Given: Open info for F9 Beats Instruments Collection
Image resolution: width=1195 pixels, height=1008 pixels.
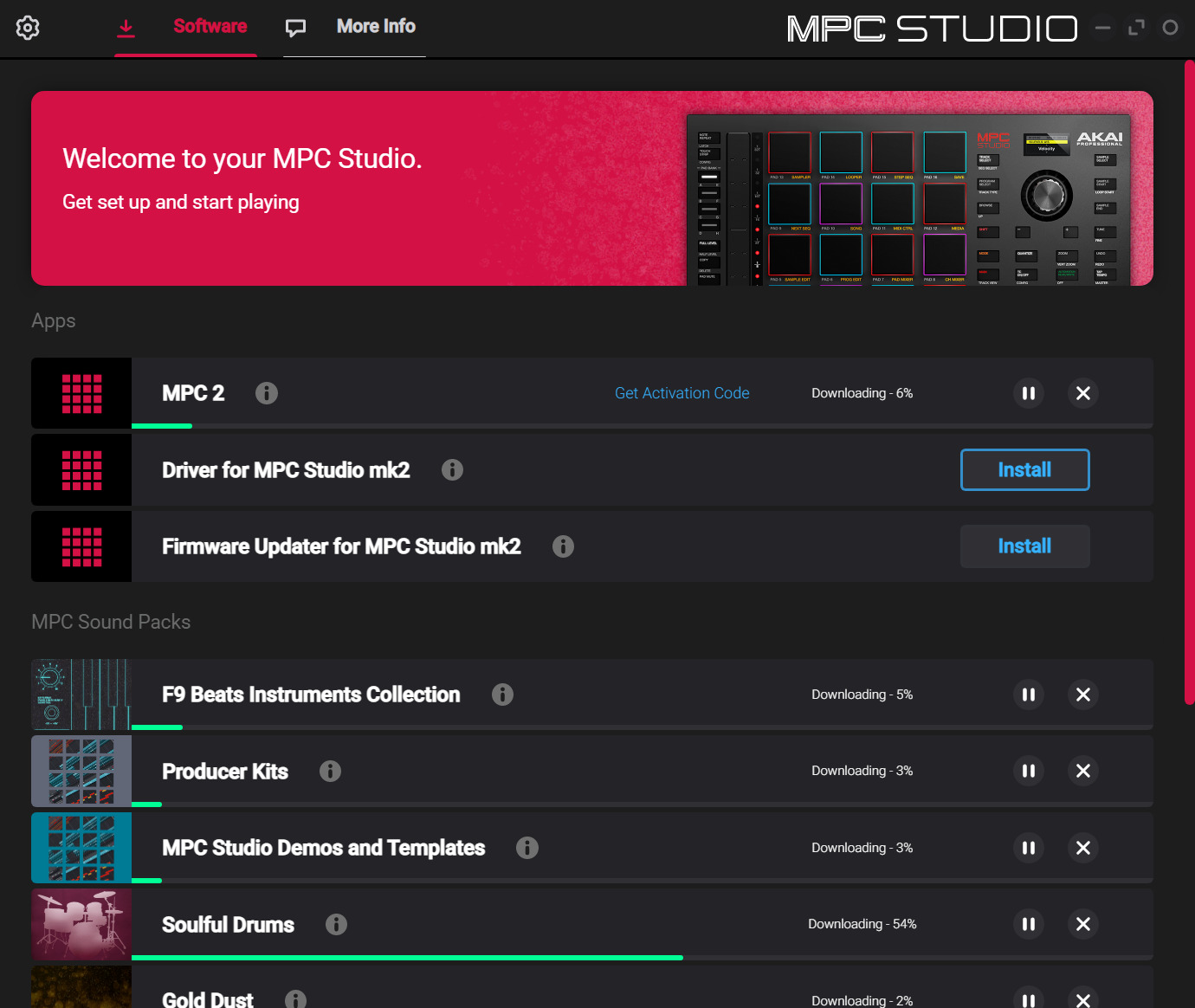Looking at the screenshot, I should (502, 694).
